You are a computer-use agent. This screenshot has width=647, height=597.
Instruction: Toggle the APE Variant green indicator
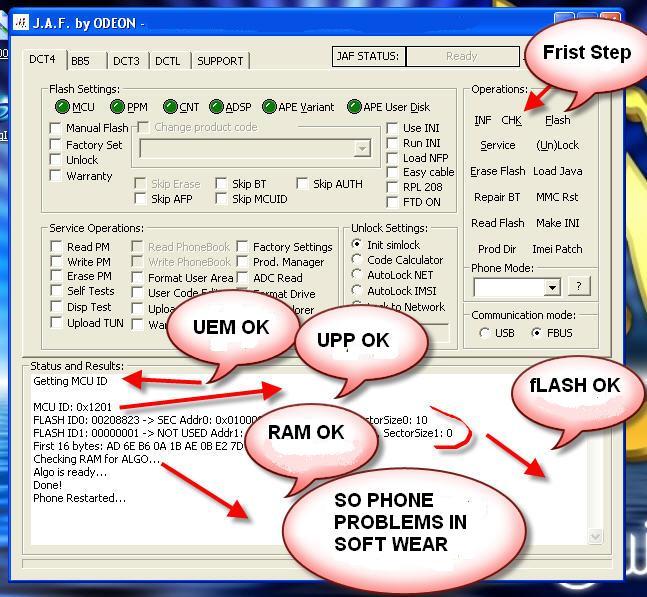coord(269,106)
